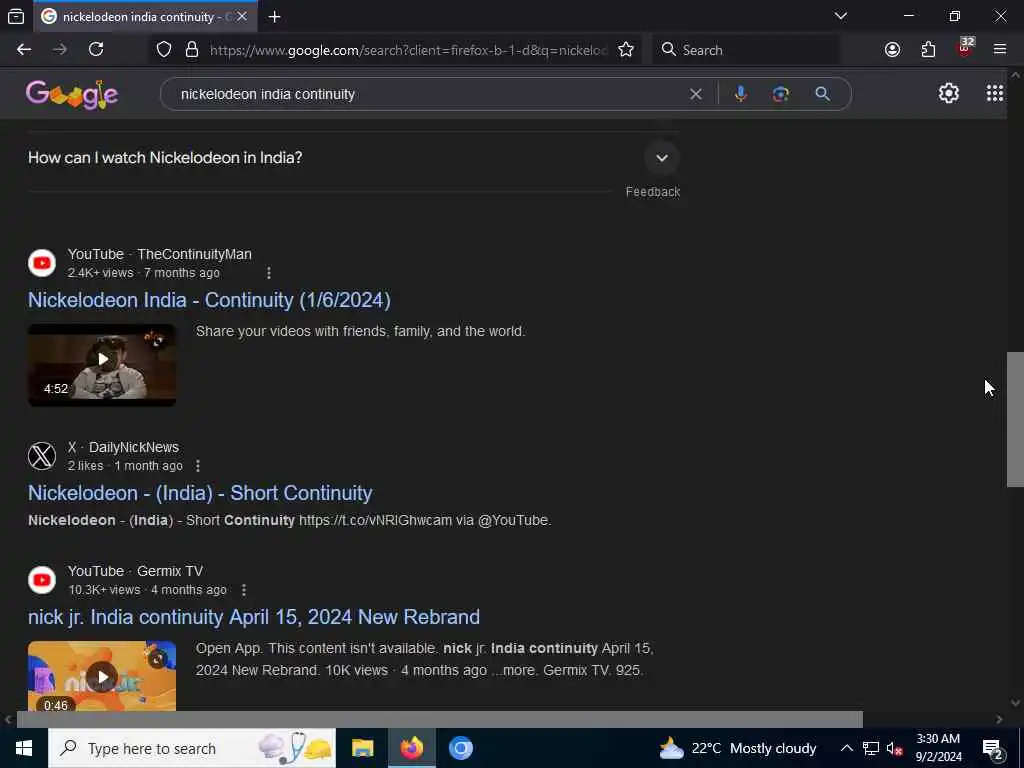Screen dimensions: 1024x768
Task: Click X favicon of DailyNickNews result
Action: (x=42, y=456)
